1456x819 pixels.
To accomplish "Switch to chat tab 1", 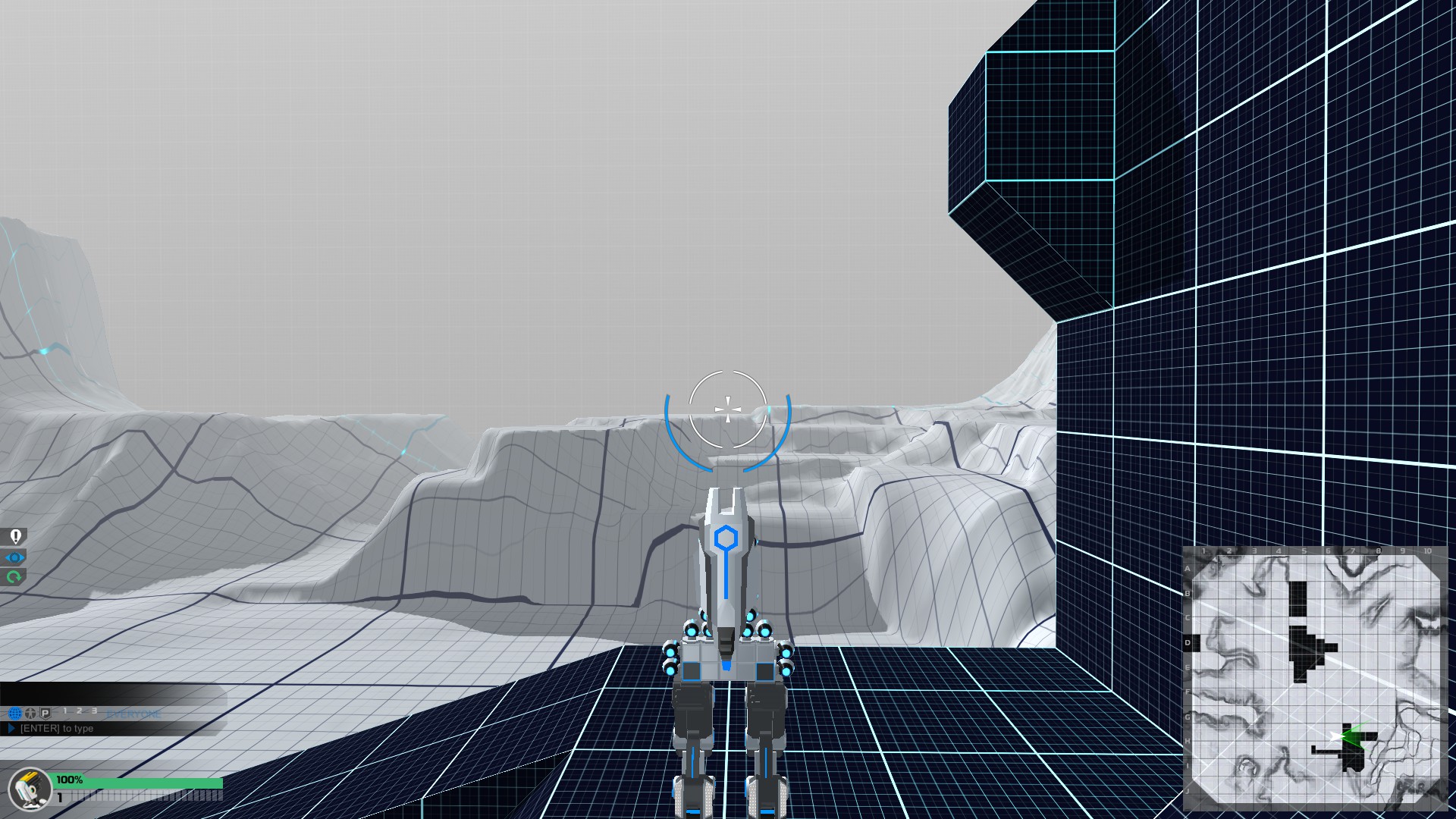I will 65,711.
